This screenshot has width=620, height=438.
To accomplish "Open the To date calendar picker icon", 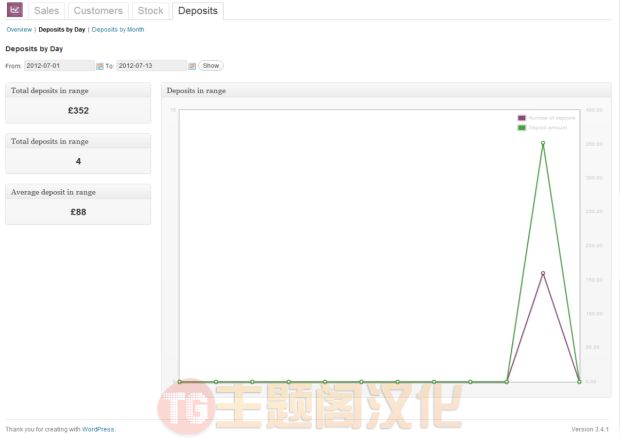I will [192, 66].
